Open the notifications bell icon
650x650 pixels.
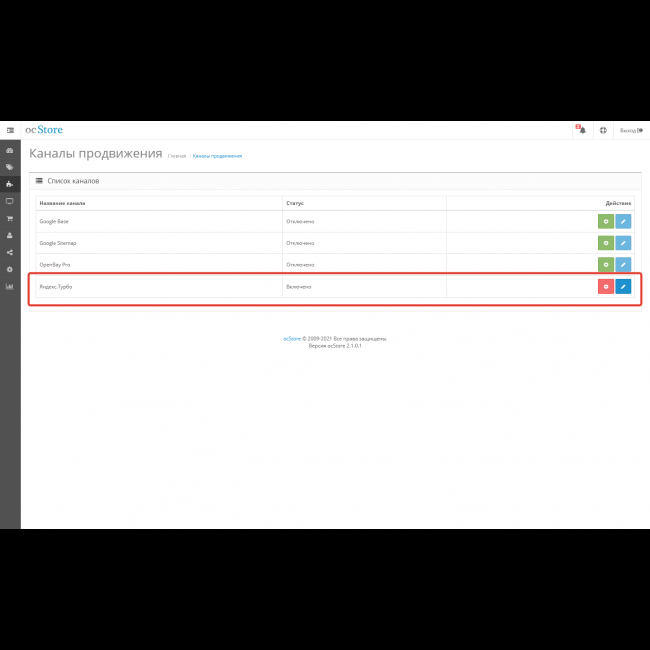tap(580, 130)
